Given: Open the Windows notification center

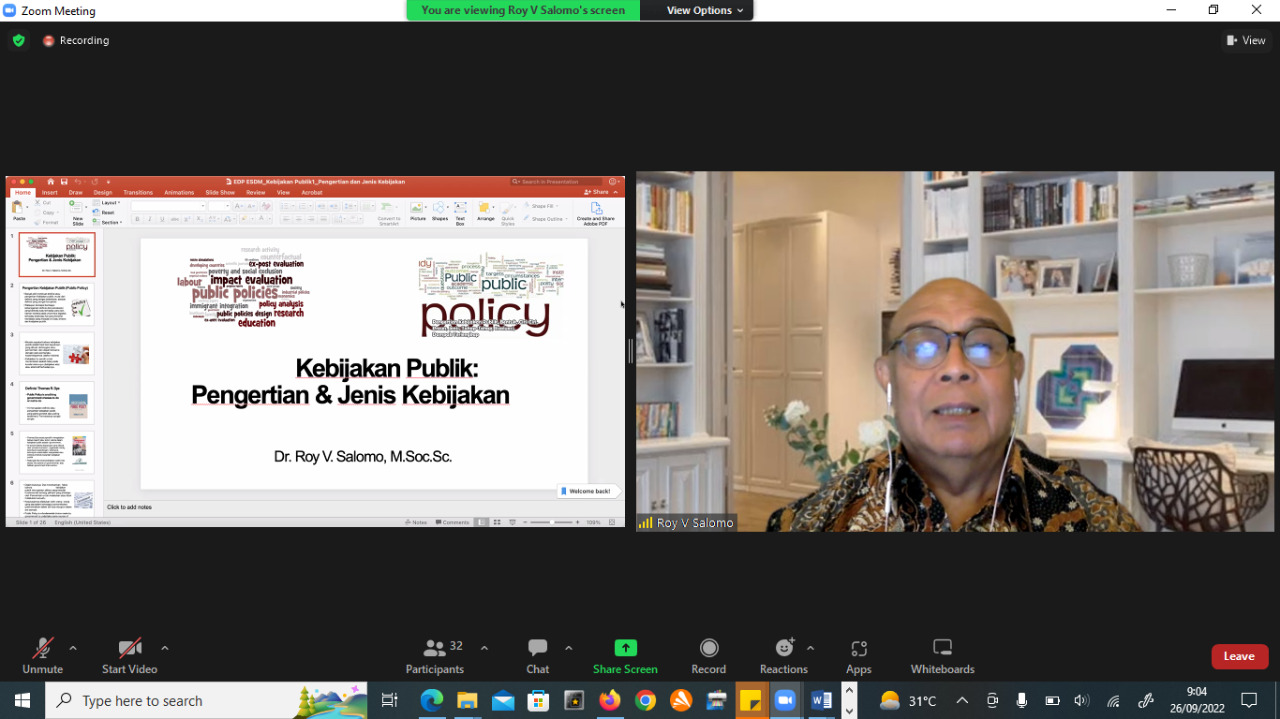Looking at the screenshot, I should pos(1249,701).
